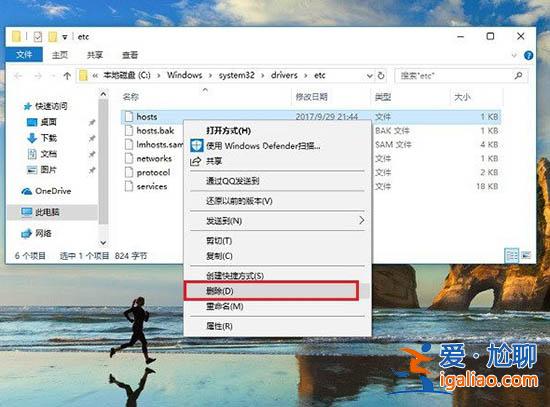
Task: Expand the ribbon with the chevron
Action: point(514,55)
